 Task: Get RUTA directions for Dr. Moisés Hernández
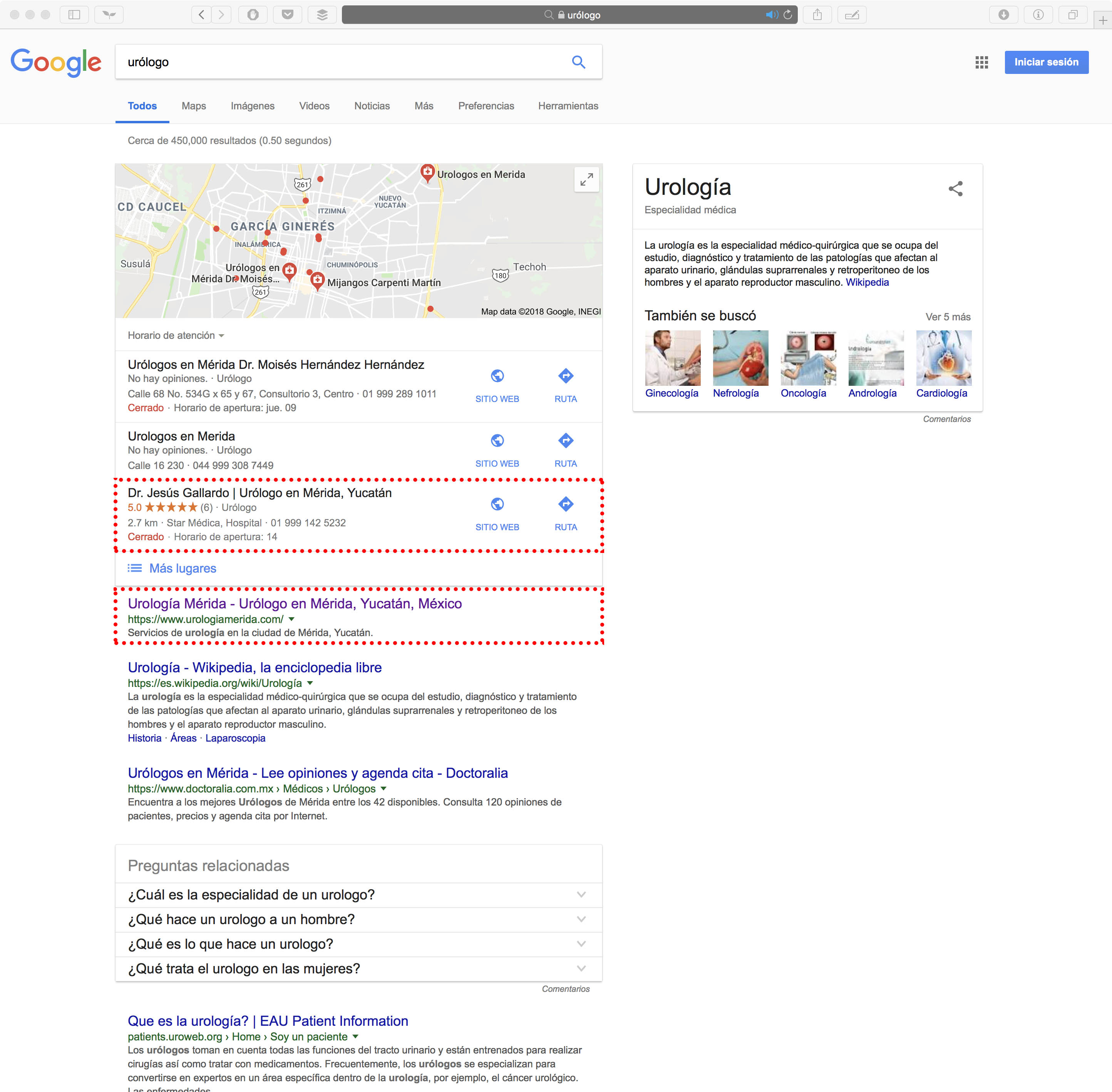pyautogui.click(x=566, y=386)
